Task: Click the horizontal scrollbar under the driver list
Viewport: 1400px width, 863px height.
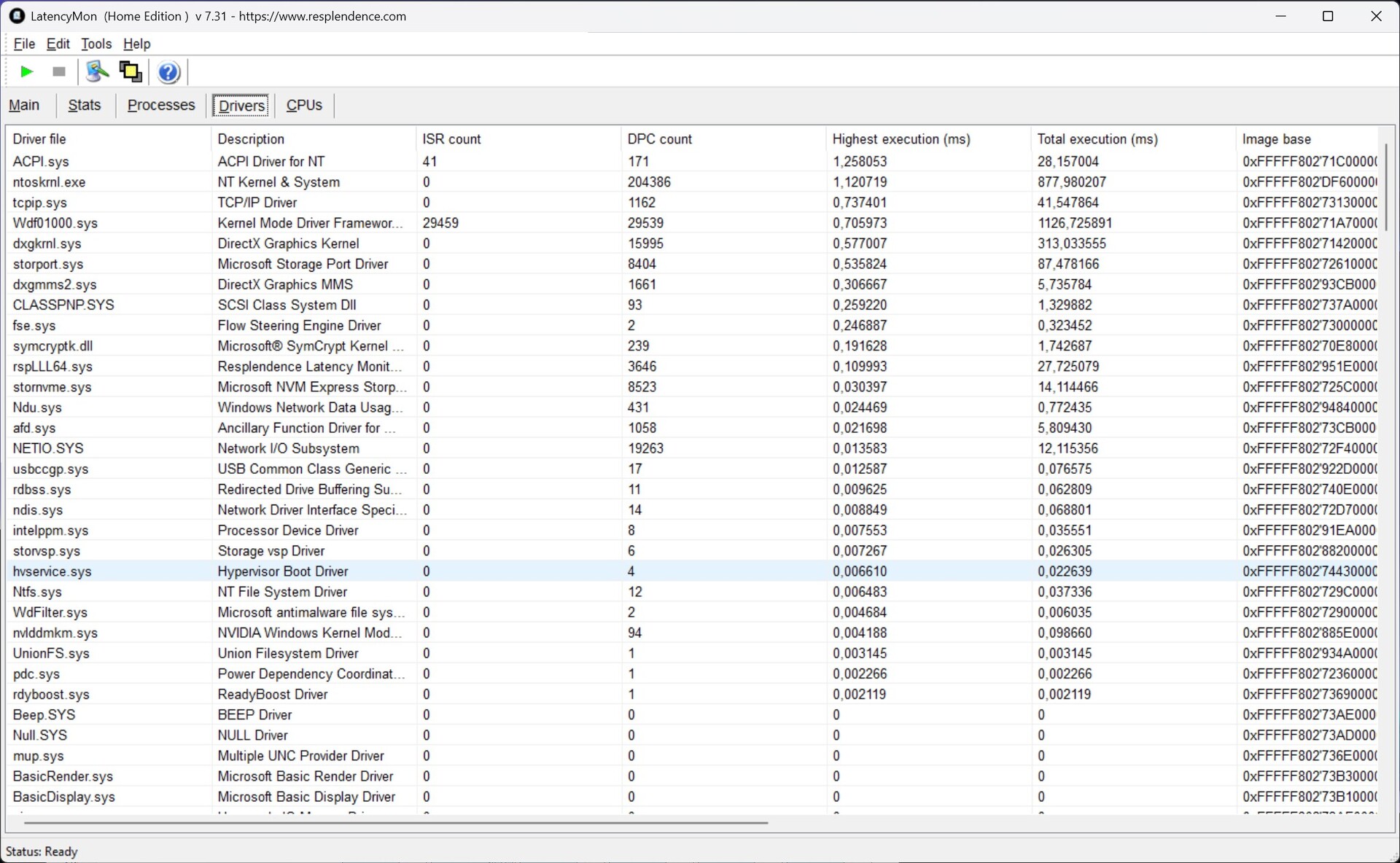Action: [395, 823]
